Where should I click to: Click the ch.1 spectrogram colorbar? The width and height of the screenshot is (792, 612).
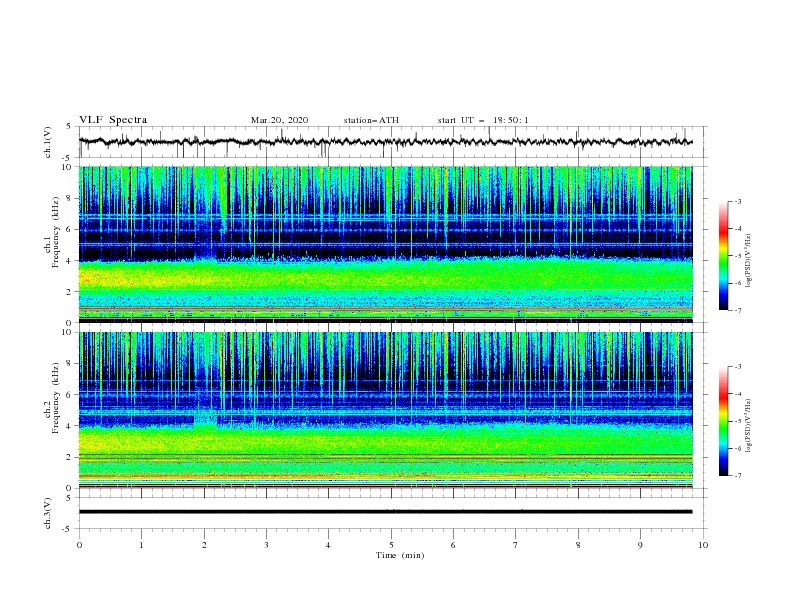click(x=723, y=256)
